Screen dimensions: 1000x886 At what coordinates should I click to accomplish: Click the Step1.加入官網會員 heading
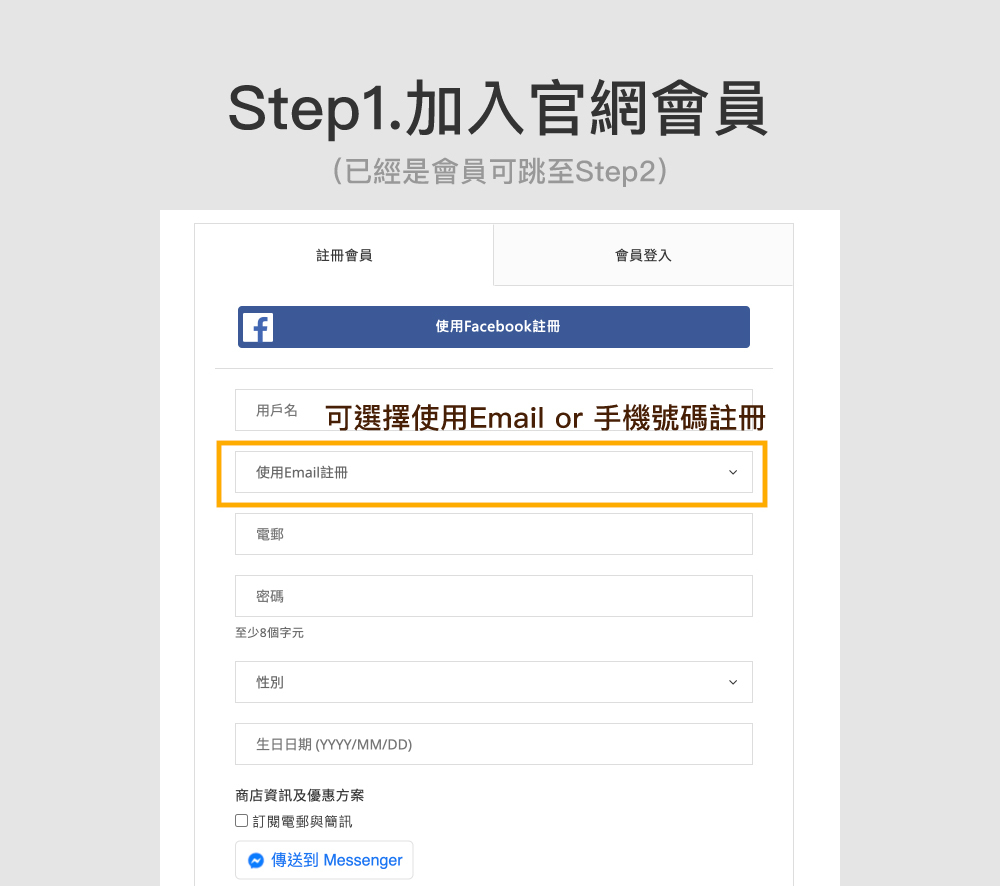point(498,108)
